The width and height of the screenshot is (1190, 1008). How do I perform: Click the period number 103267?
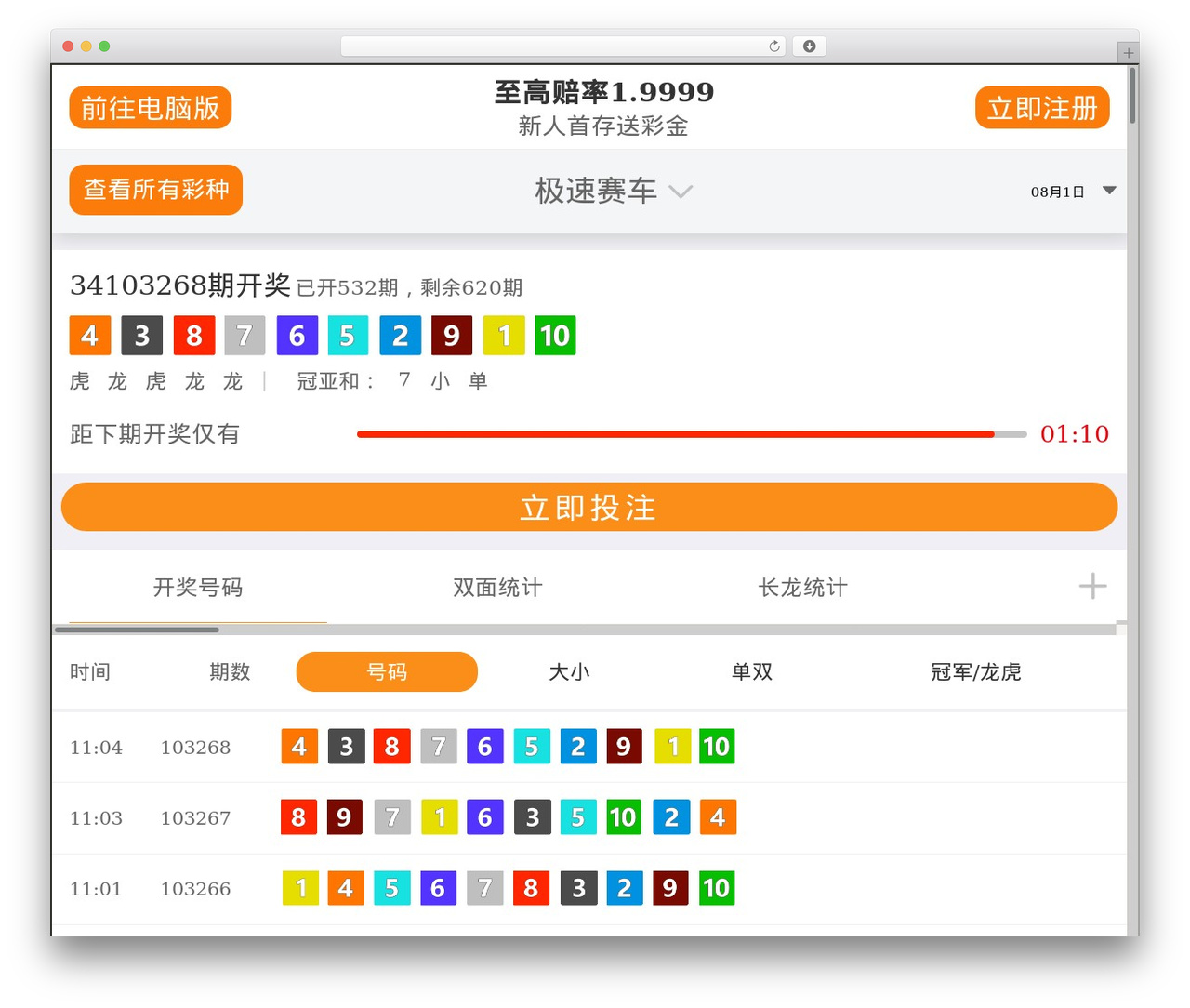[195, 818]
